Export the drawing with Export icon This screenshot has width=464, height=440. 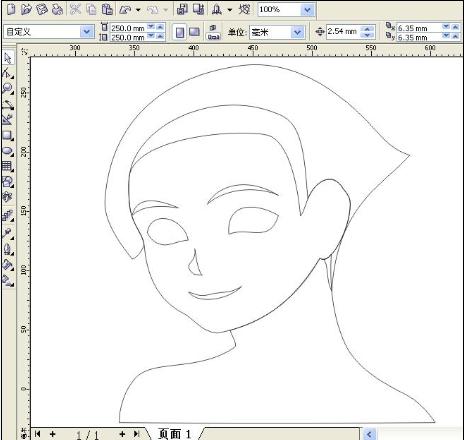coord(199,9)
